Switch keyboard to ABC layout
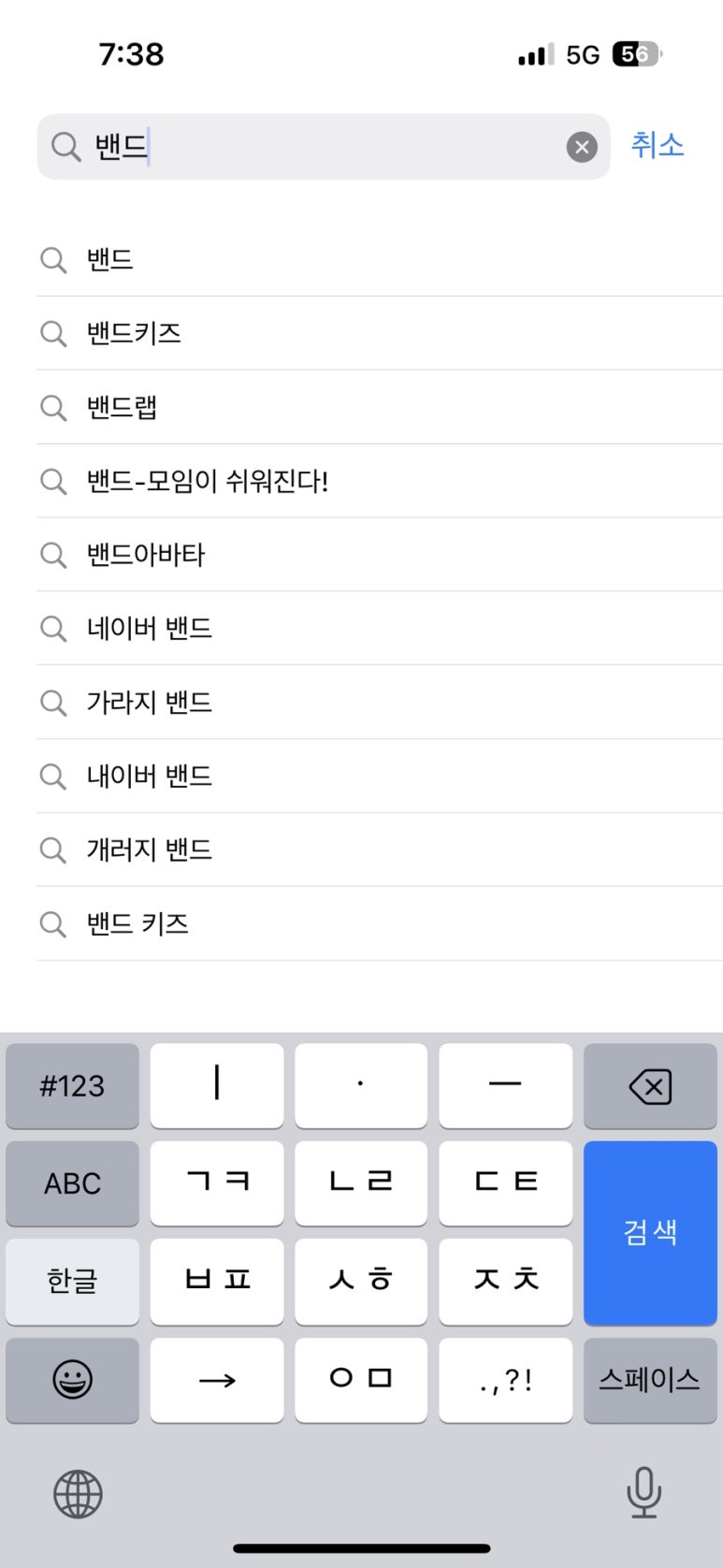This screenshot has height=1568, width=723. point(72,1183)
